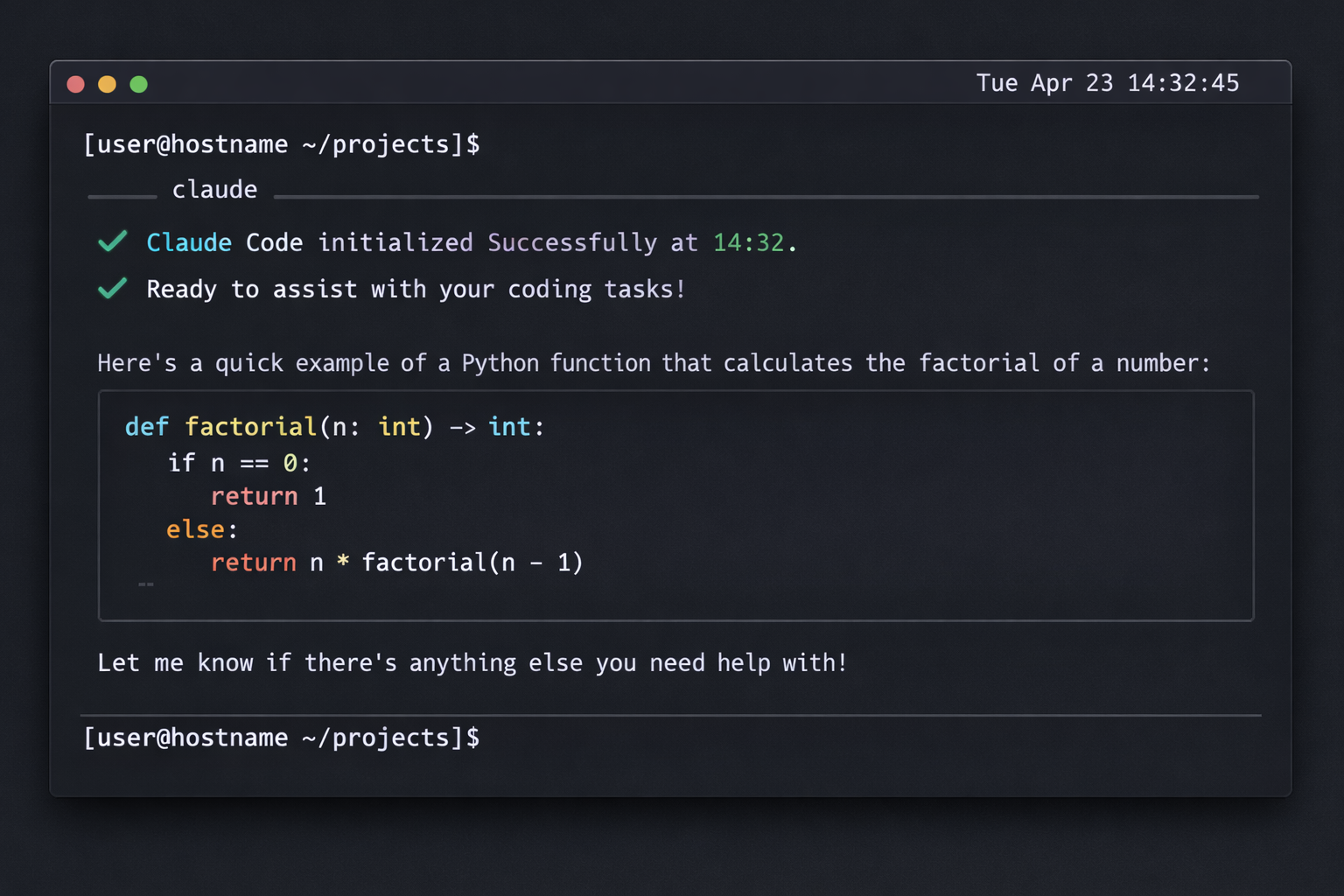Select the word Claude in the initialization message
This screenshot has width=1344, height=896.
189,242
